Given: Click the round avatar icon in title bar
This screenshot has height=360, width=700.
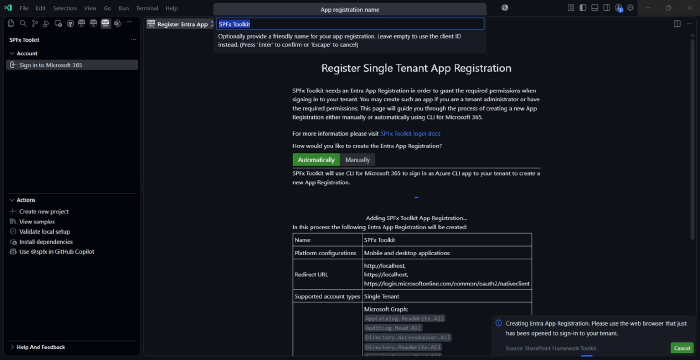Looking at the screenshot, I should click(504, 8).
